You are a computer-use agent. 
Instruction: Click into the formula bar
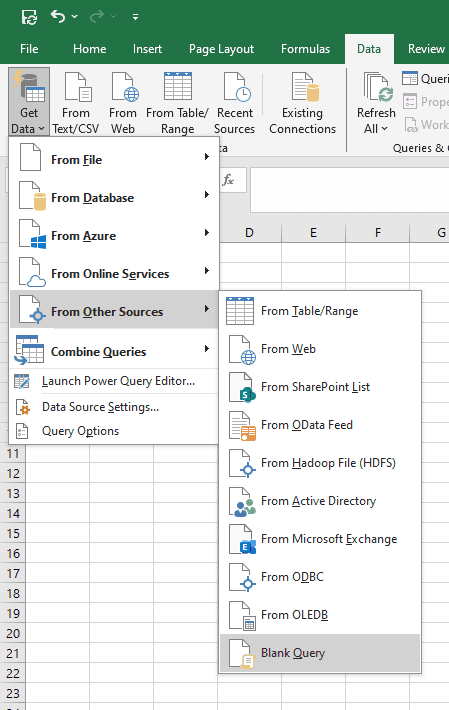349,190
